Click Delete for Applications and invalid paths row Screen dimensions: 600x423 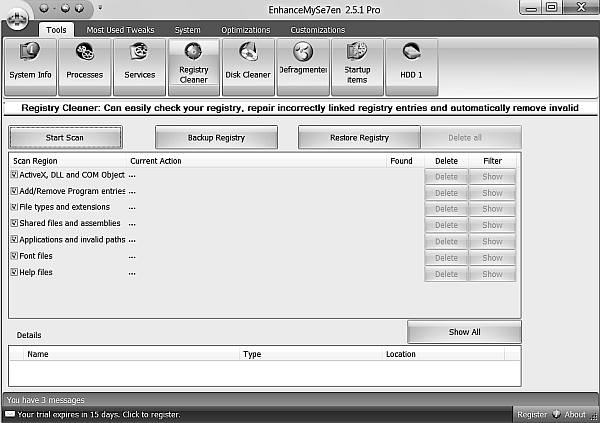pyautogui.click(x=446, y=242)
